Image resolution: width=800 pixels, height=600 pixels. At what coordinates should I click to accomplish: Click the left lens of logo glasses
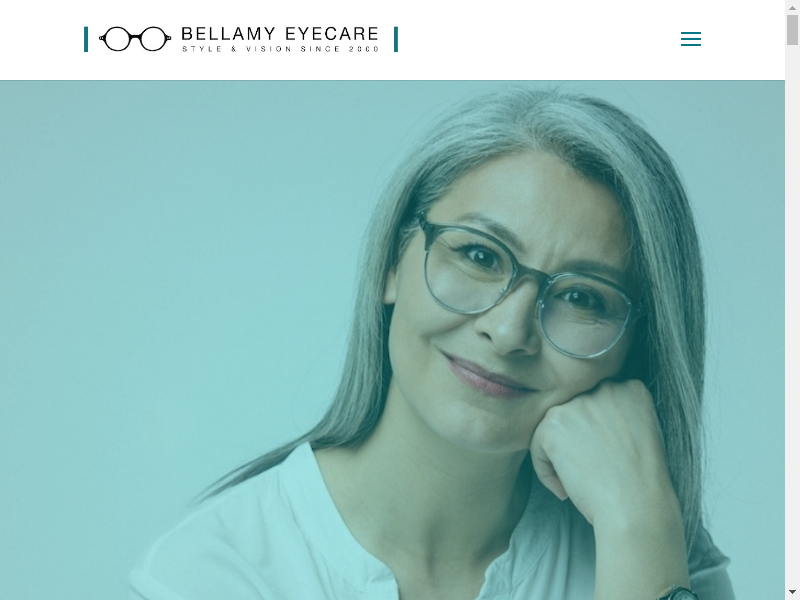[118, 39]
